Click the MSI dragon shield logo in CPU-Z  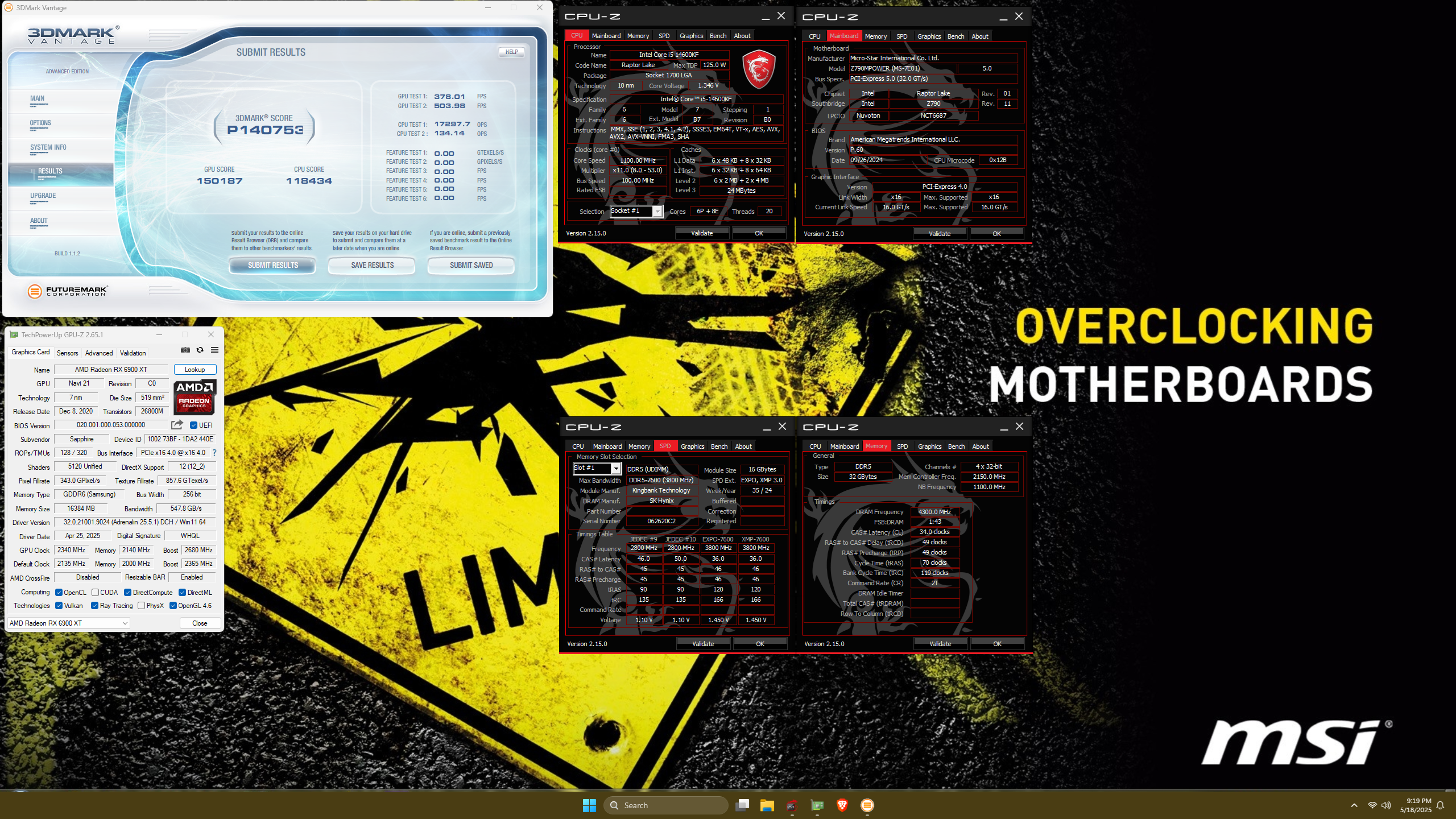[759, 69]
